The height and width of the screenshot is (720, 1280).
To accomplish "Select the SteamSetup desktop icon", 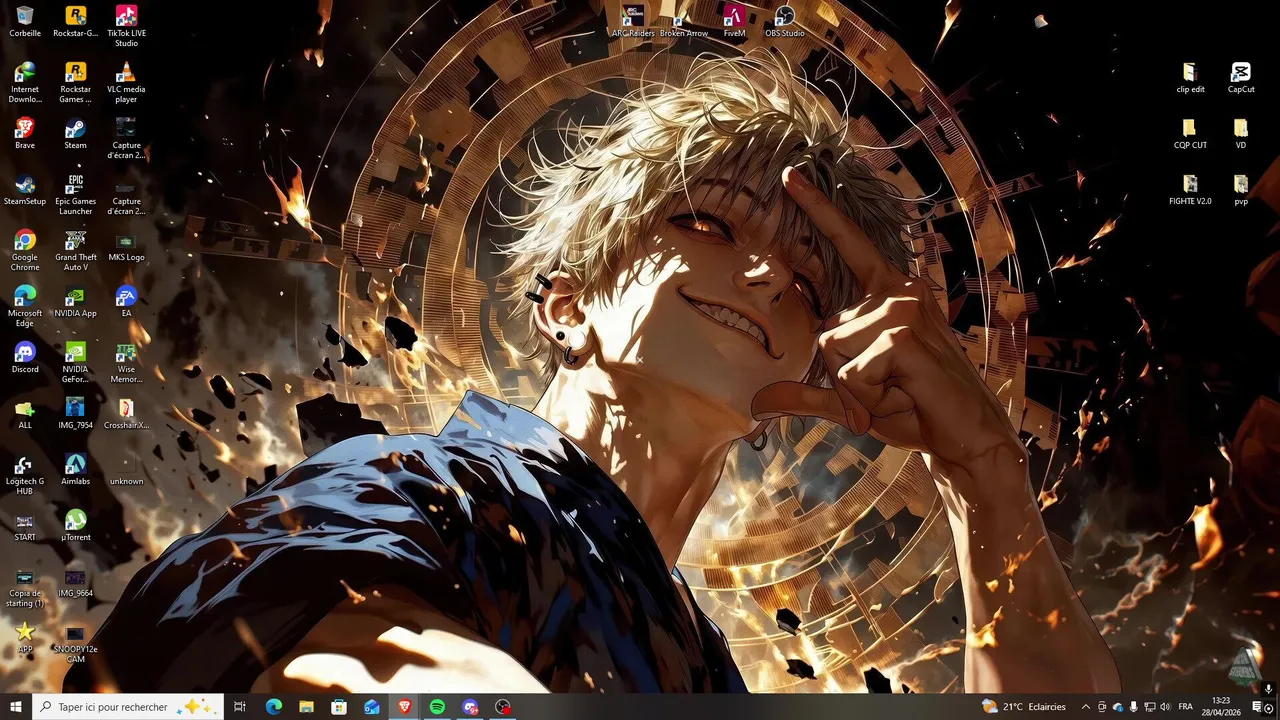I will point(25,190).
